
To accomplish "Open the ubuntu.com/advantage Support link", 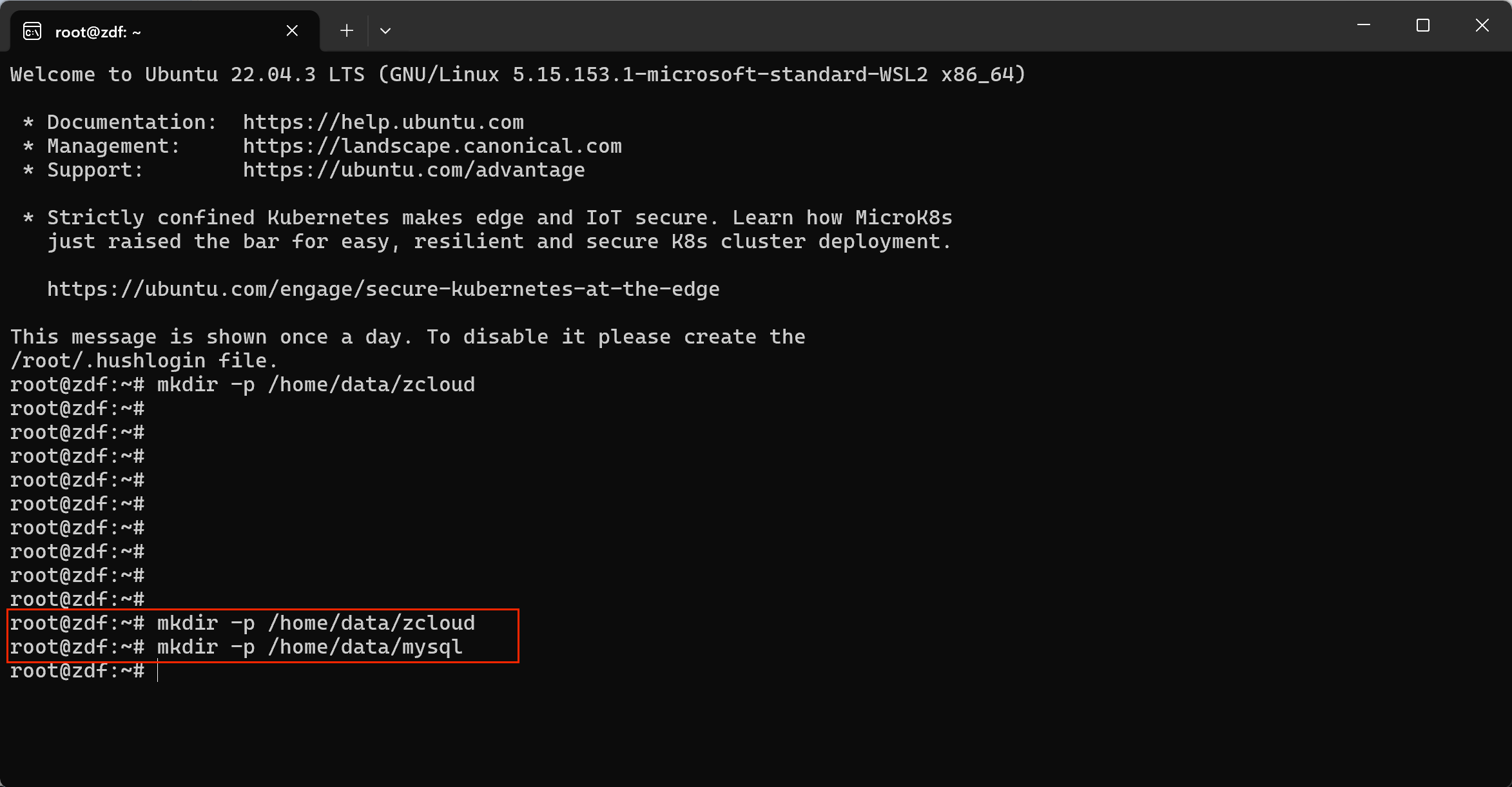I will pos(414,170).
